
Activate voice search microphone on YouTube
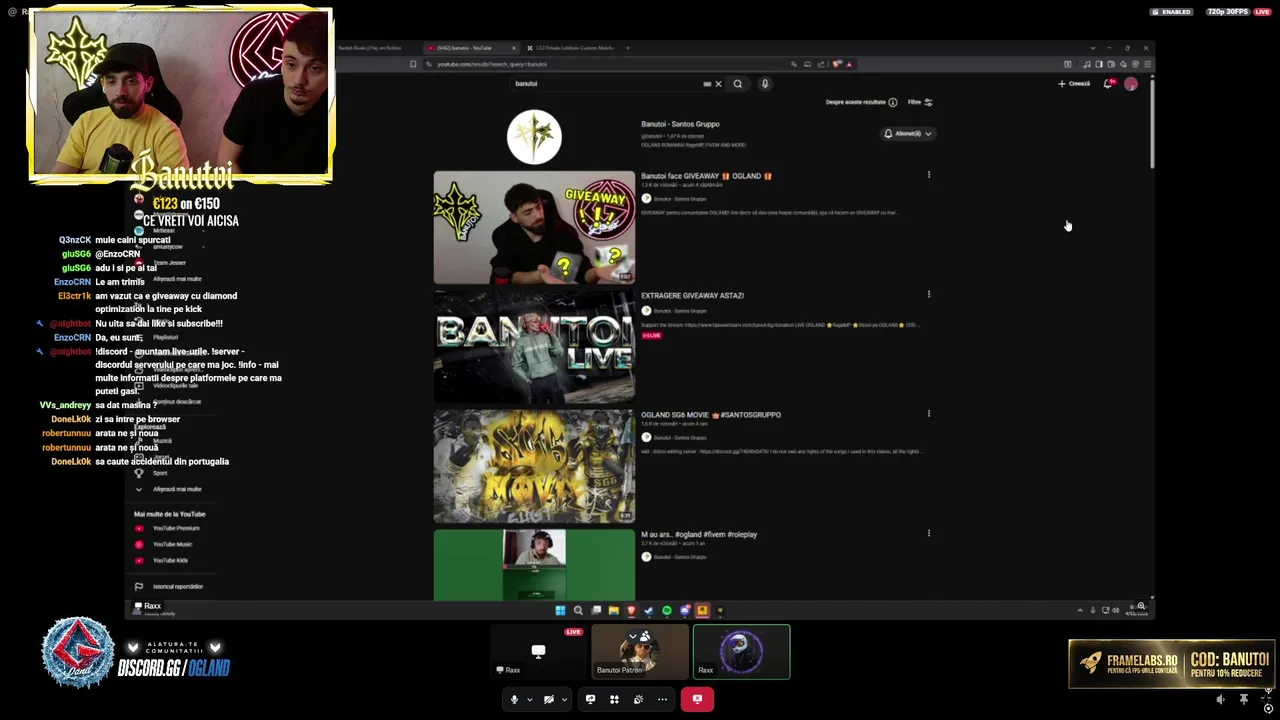pos(765,84)
